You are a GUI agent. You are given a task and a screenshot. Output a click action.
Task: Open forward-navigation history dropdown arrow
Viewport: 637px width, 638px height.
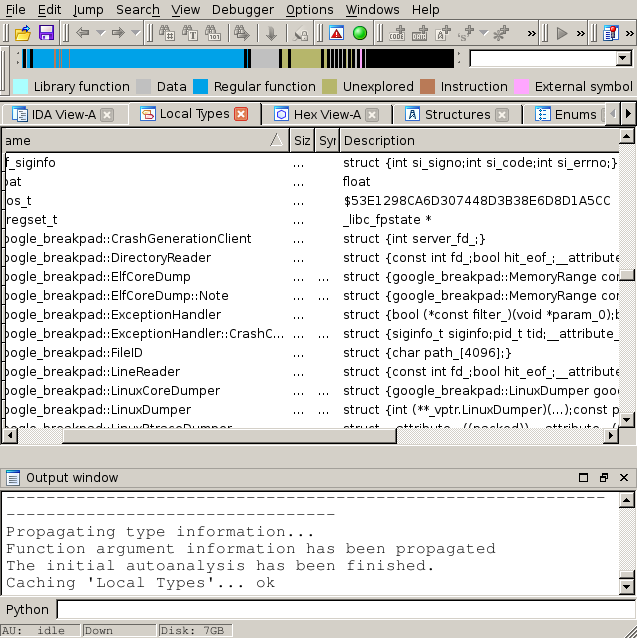click(135, 33)
